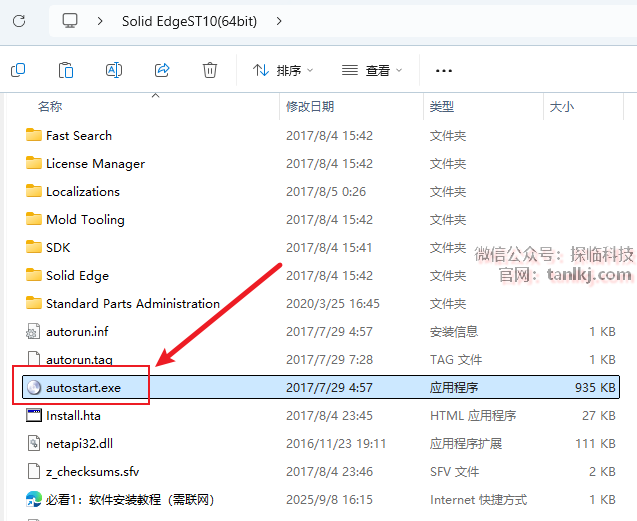The image size is (637, 521).
Task: Click the Delete trash can icon
Action: tap(210, 70)
